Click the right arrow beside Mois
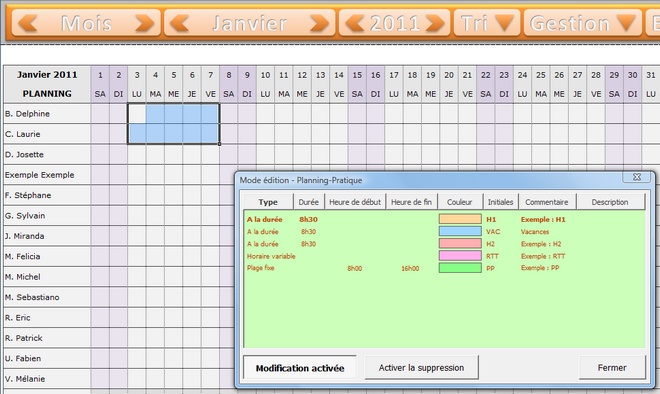Viewport: 660px width, 394px height. 144,23
